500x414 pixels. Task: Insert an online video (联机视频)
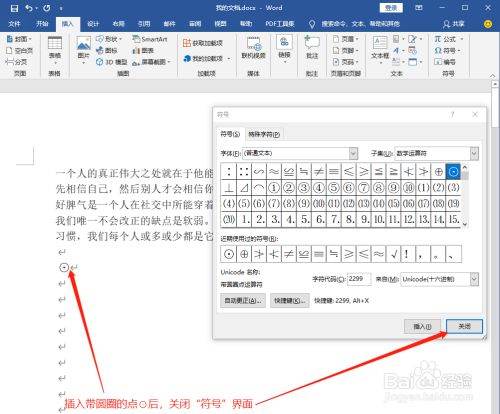[x=253, y=48]
